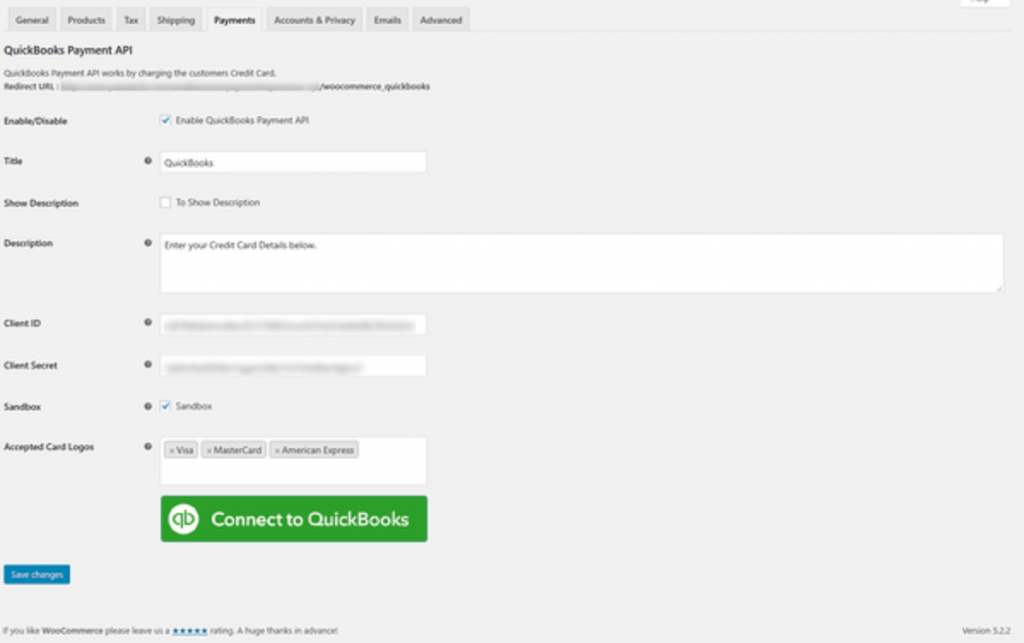Open the General settings tab
Viewport: 1024px width, 643px height.
pos(32,20)
